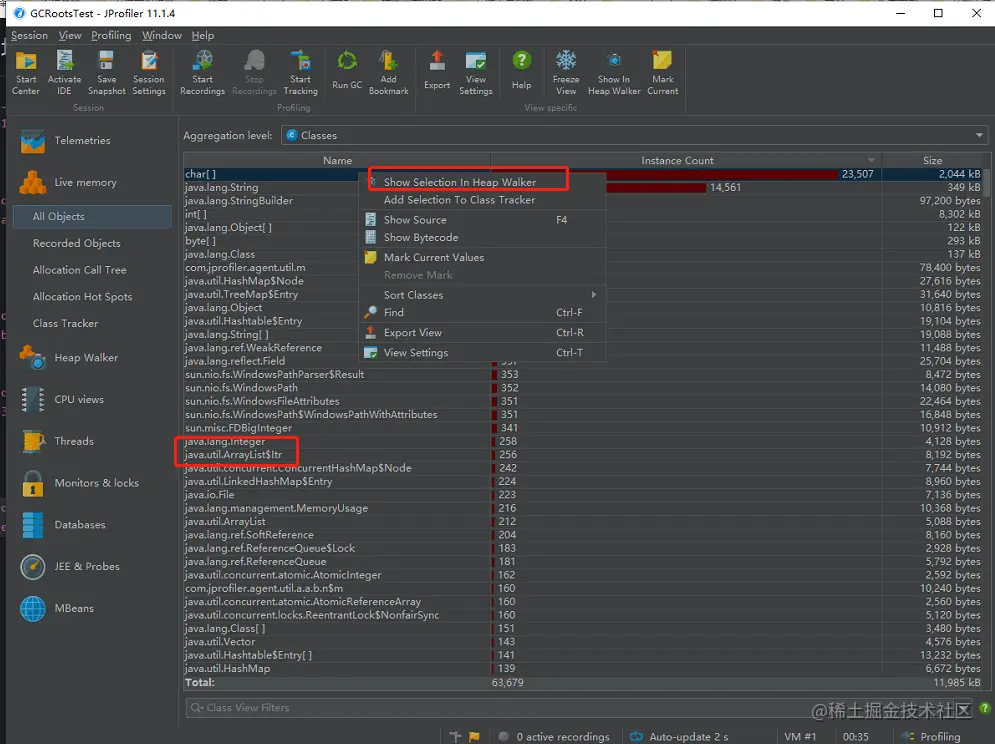Choose Show Source in context menu
The image size is (995, 744).
click(482, 220)
